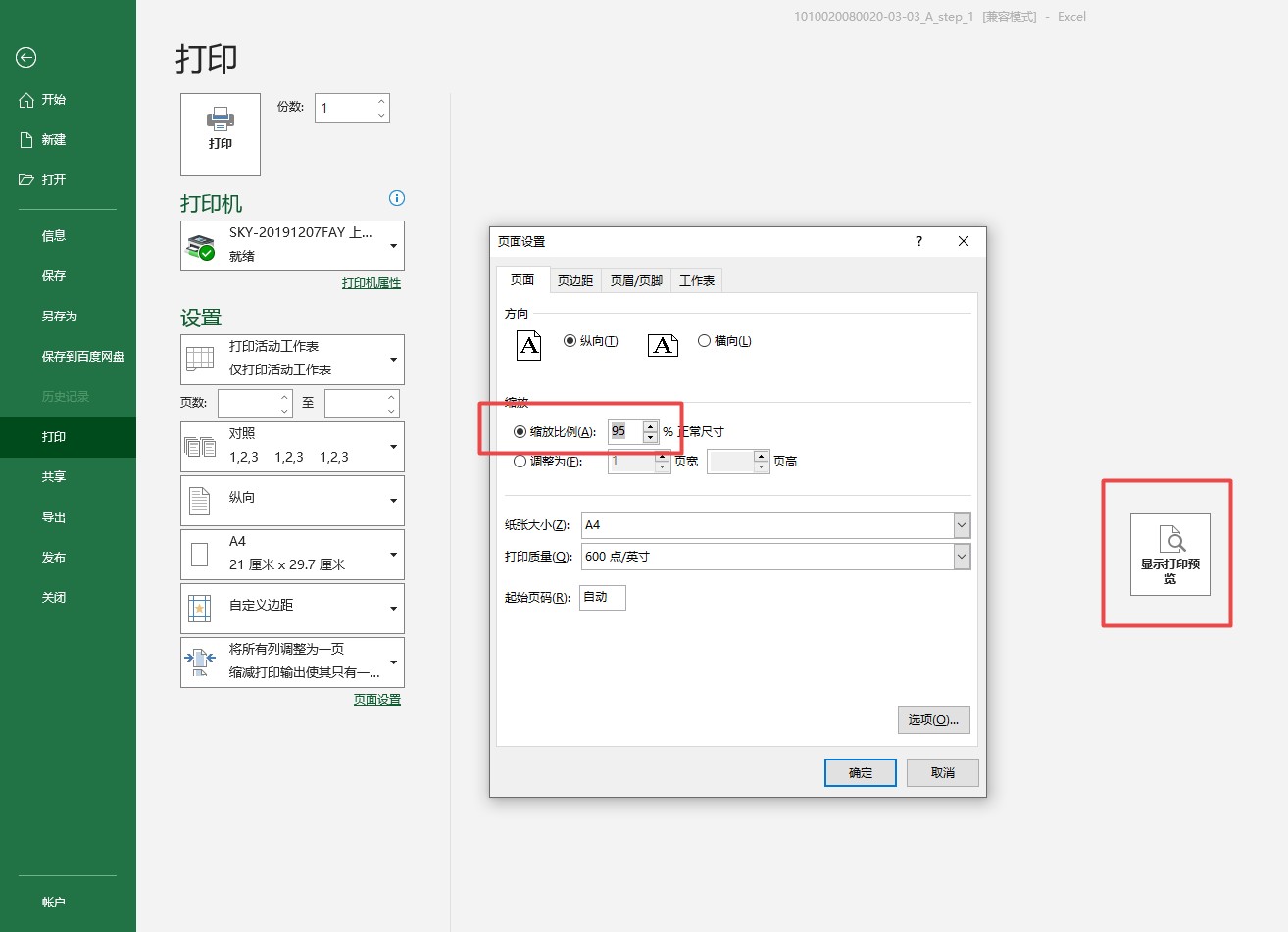Select 新建 in sidebar
Viewport: 1288px width, 932px height.
pyautogui.click(x=68, y=140)
